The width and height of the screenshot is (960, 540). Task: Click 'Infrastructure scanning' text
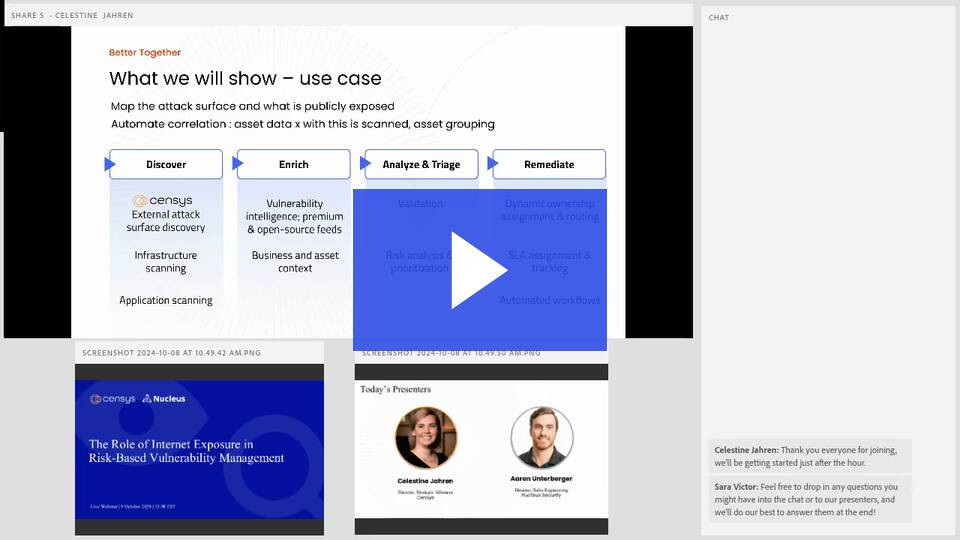(x=166, y=261)
